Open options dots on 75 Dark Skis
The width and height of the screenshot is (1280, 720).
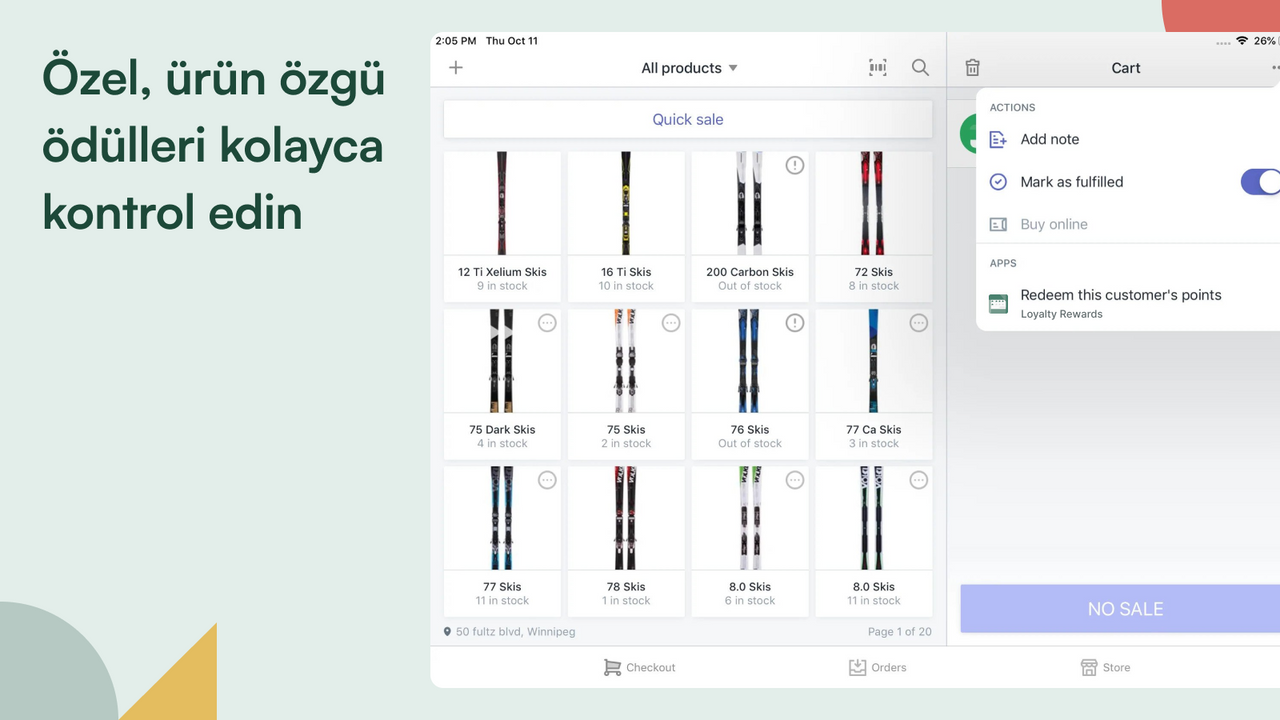point(547,323)
